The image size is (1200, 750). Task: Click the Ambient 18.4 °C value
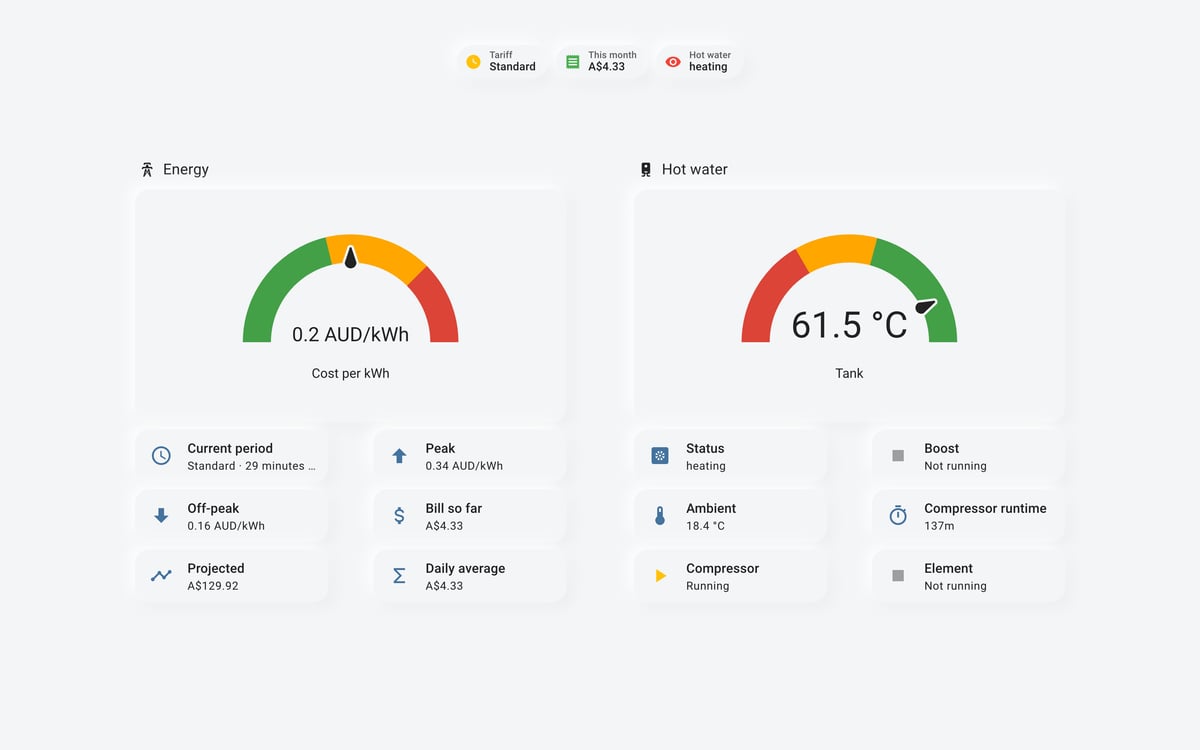coord(705,526)
